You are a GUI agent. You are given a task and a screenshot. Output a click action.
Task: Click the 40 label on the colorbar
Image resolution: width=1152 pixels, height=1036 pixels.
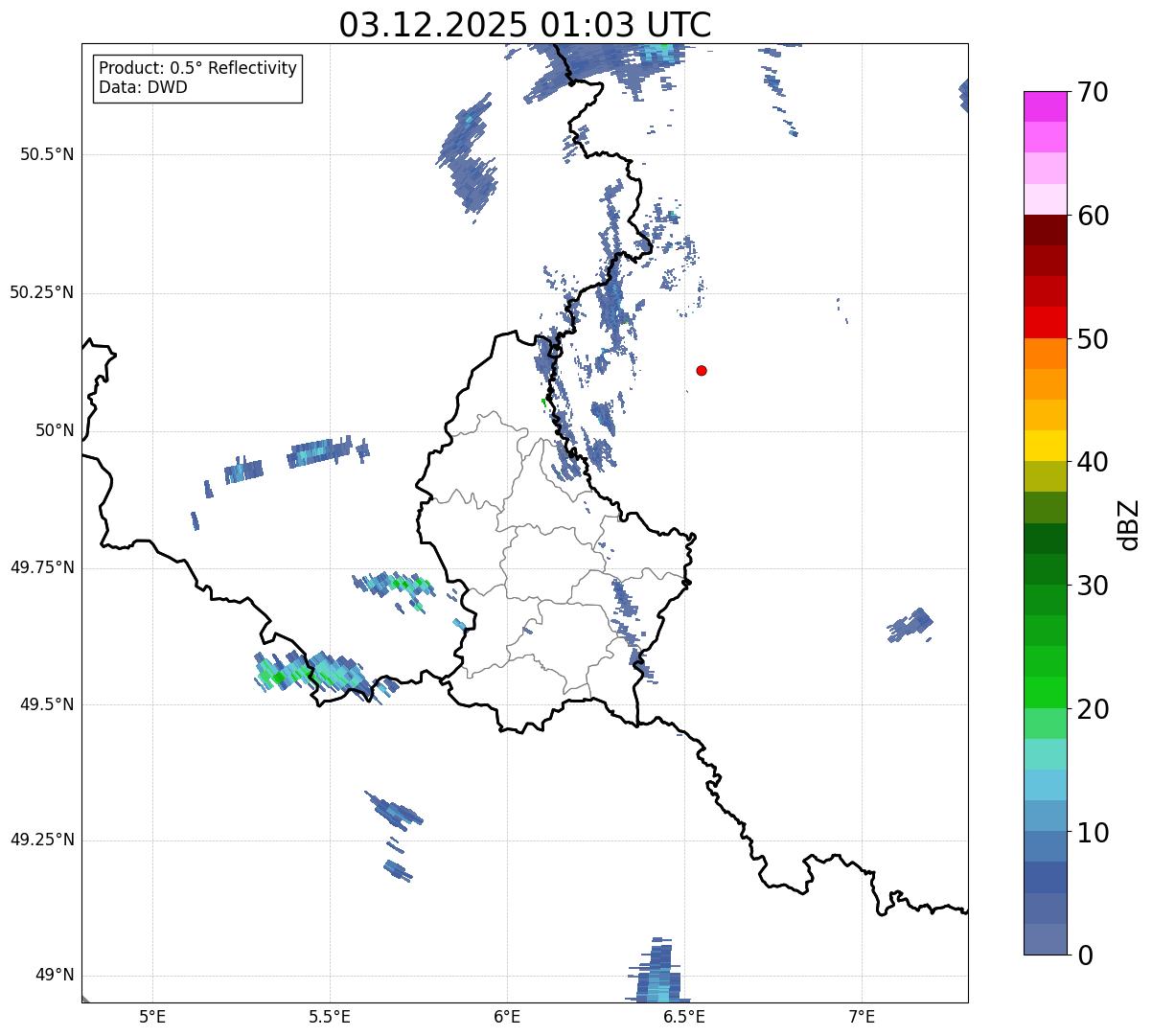pyautogui.click(x=1093, y=463)
